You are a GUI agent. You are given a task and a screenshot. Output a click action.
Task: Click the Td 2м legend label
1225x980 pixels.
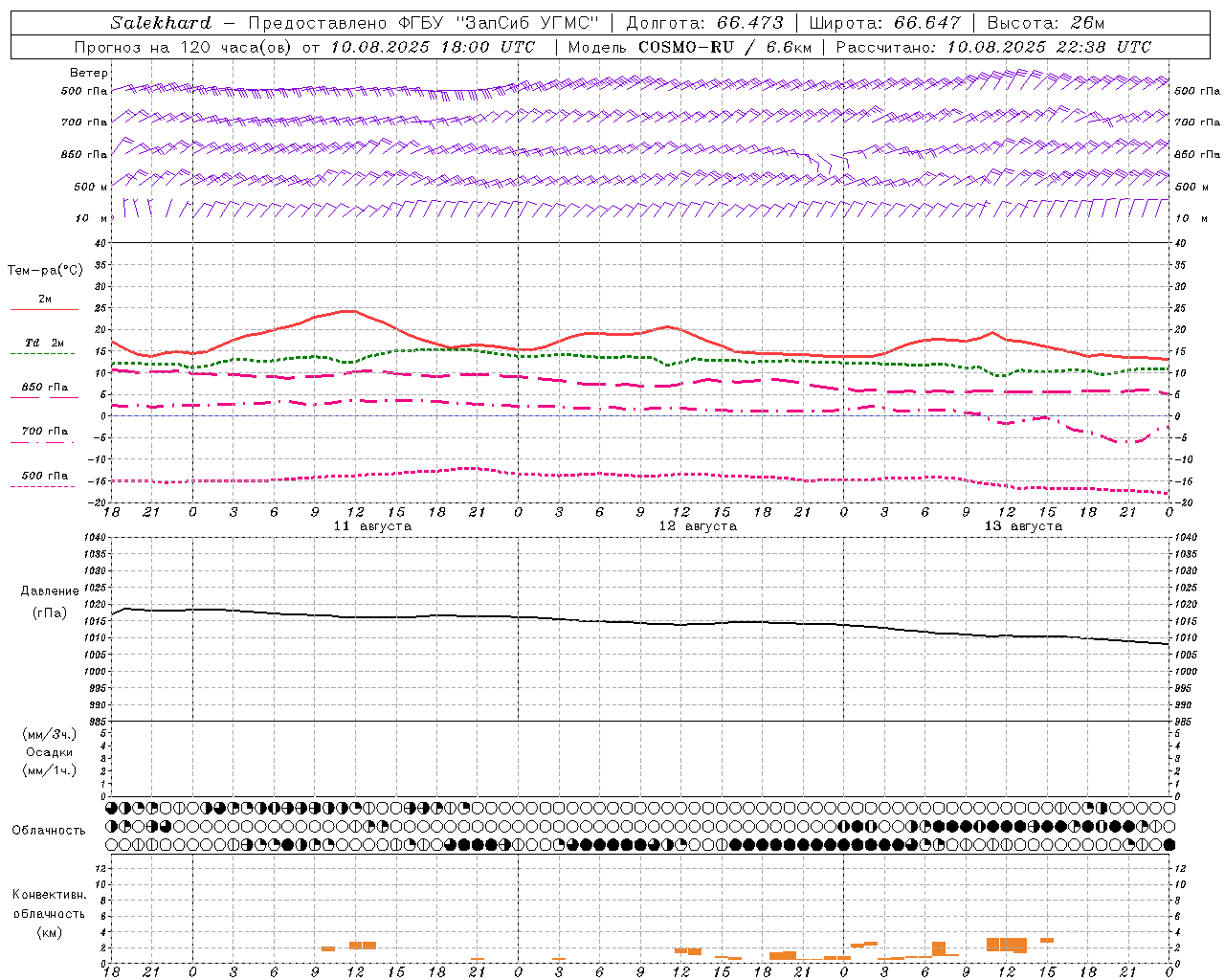pos(45,343)
